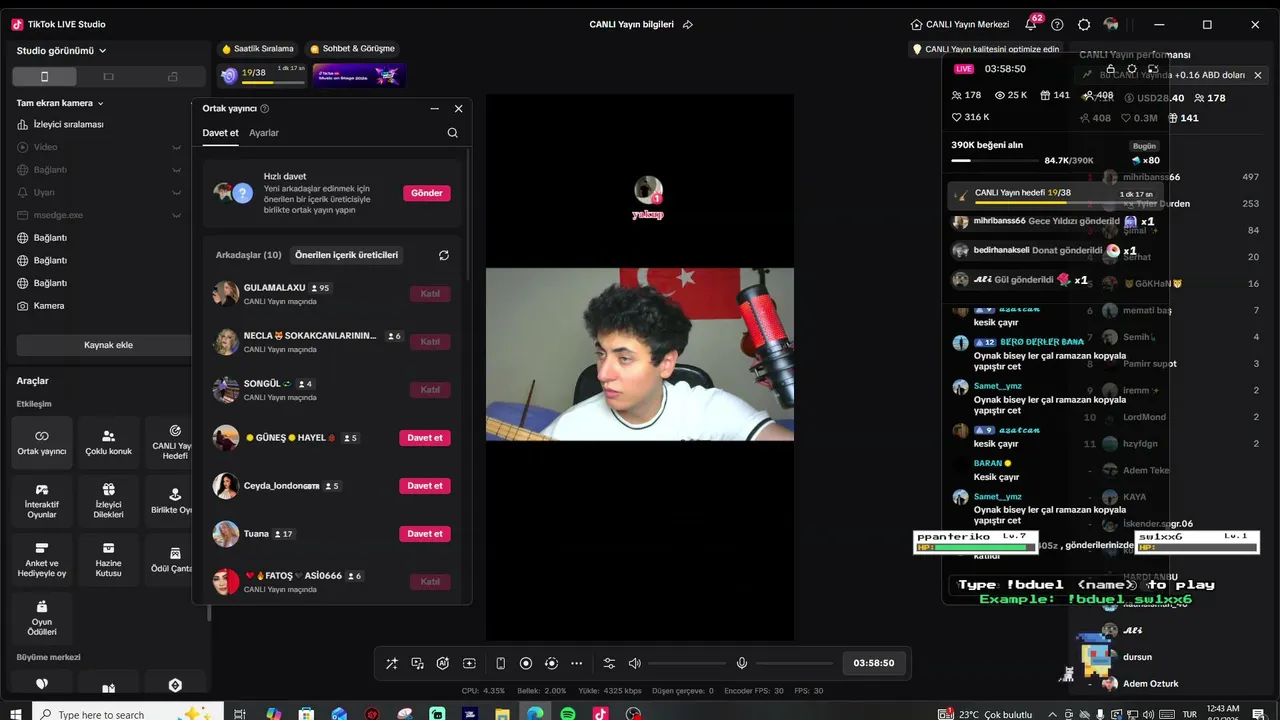Open the Çoklu konuk tool
Viewport: 1280px width, 720px height.
pyautogui.click(x=108, y=443)
